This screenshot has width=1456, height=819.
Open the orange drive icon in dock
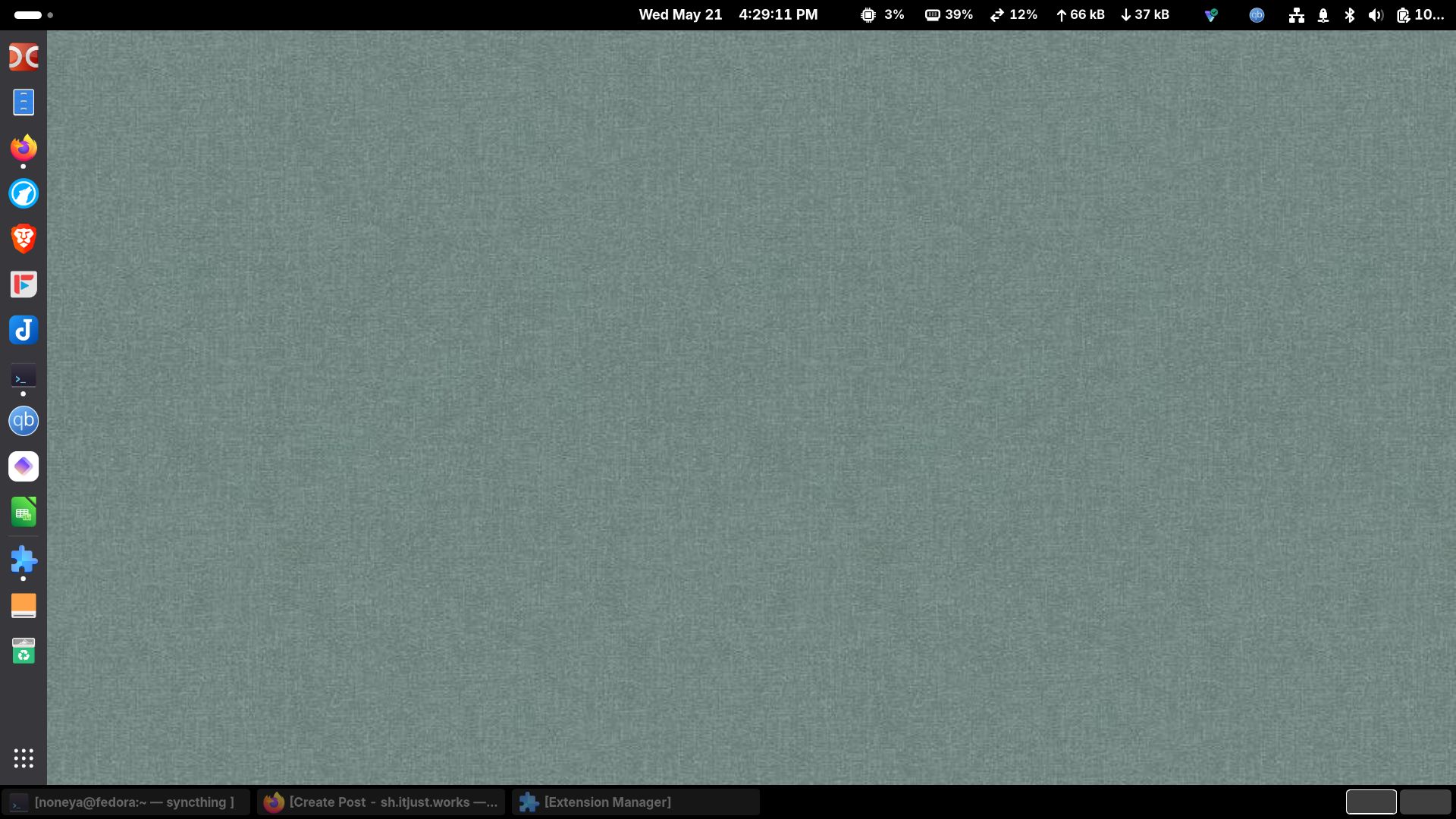24,606
